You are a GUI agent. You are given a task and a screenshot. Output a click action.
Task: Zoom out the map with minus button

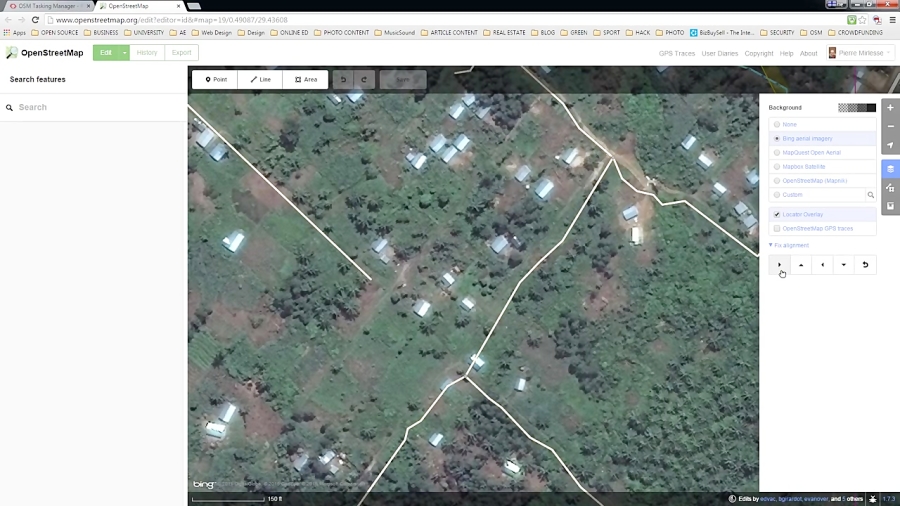(890, 126)
